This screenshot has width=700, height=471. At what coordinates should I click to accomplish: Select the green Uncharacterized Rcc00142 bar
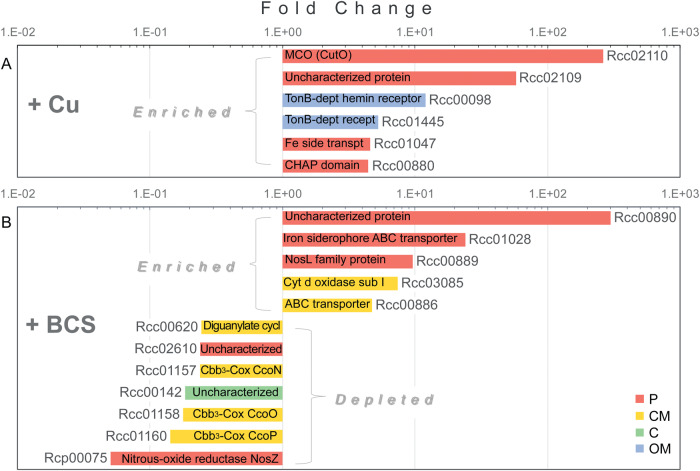pos(234,392)
